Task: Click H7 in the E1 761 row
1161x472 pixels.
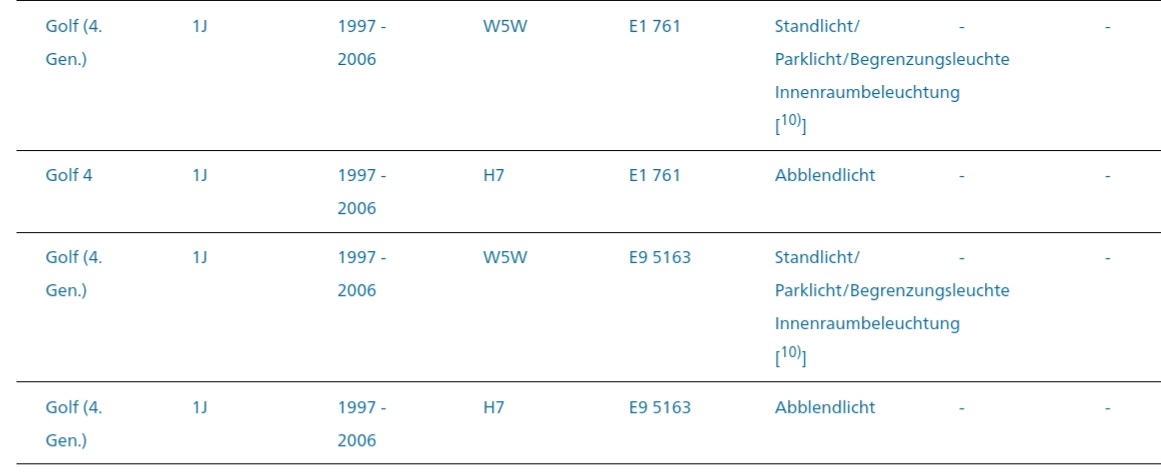Action: [x=493, y=175]
